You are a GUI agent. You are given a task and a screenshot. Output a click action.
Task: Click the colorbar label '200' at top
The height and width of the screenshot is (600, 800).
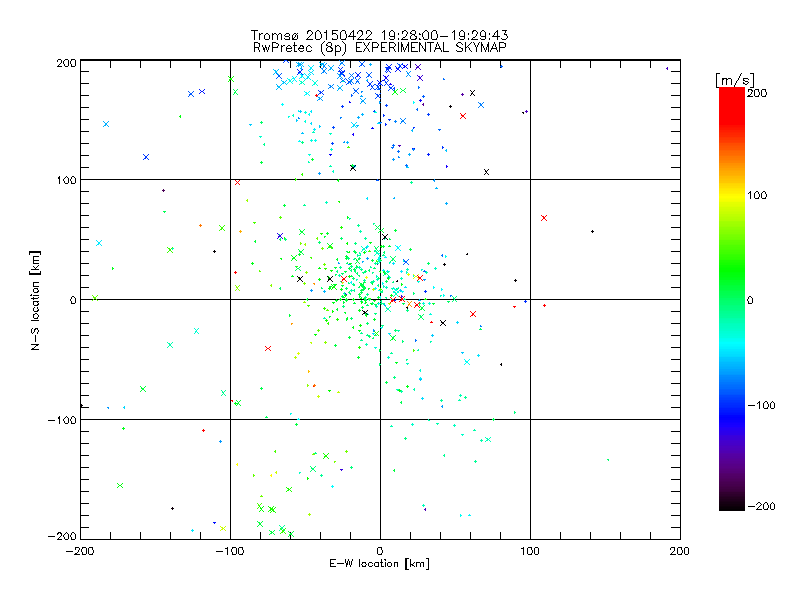coord(757,92)
